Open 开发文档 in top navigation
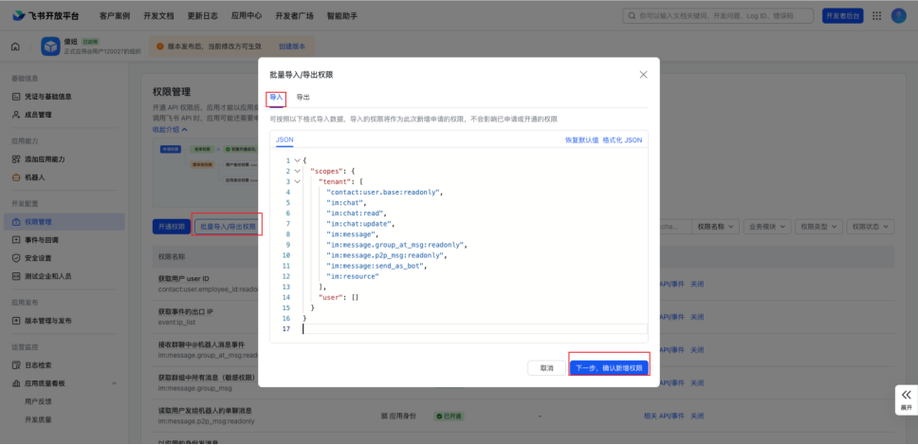The image size is (918, 445). [159, 16]
